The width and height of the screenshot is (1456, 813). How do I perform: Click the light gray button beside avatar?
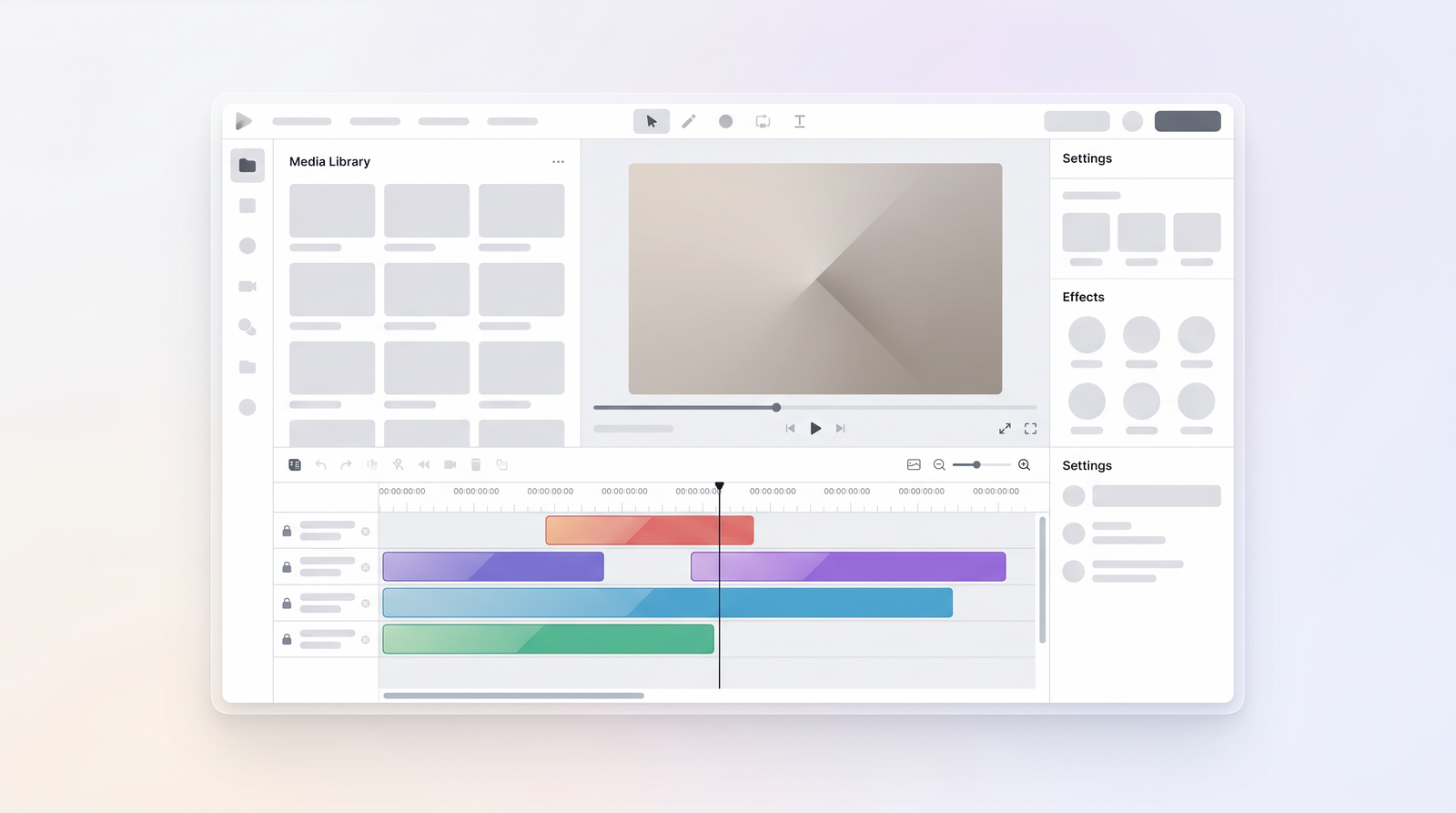[1077, 121]
